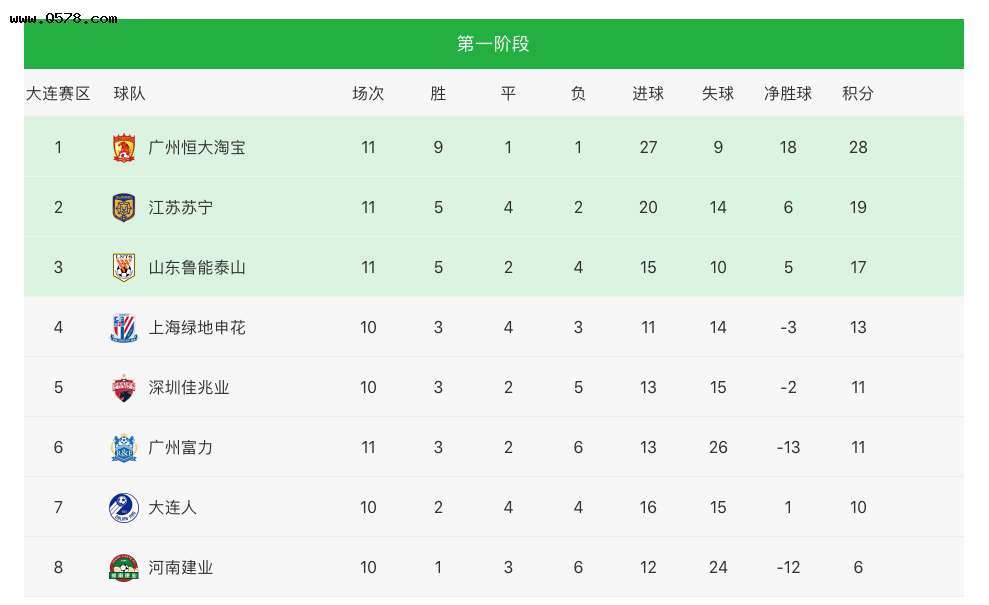This screenshot has width=989, height=605.
Task: Click the 净胜球 column header
Action: pos(788,93)
